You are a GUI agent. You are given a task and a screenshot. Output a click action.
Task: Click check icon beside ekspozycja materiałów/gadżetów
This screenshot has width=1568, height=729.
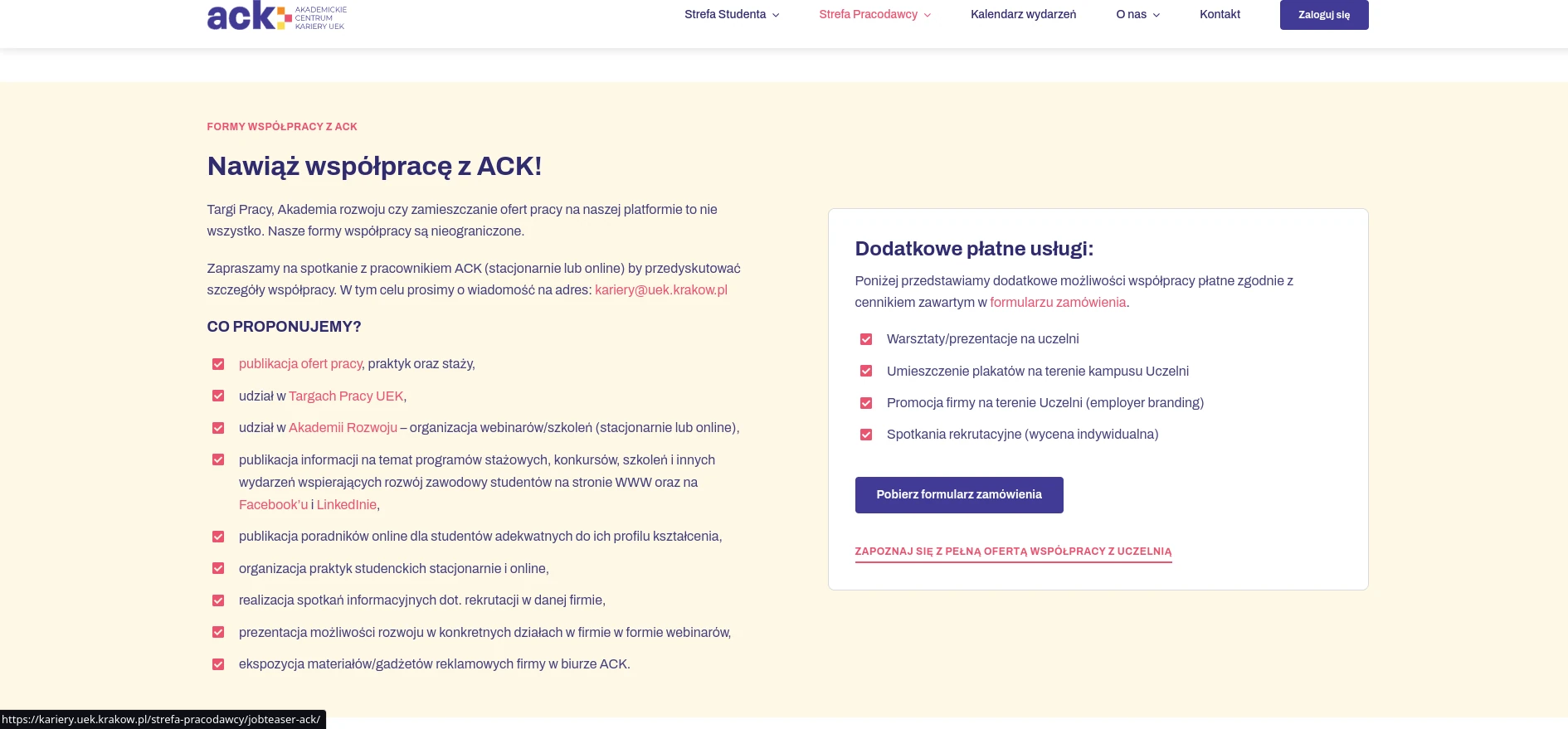[x=218, y=664]
